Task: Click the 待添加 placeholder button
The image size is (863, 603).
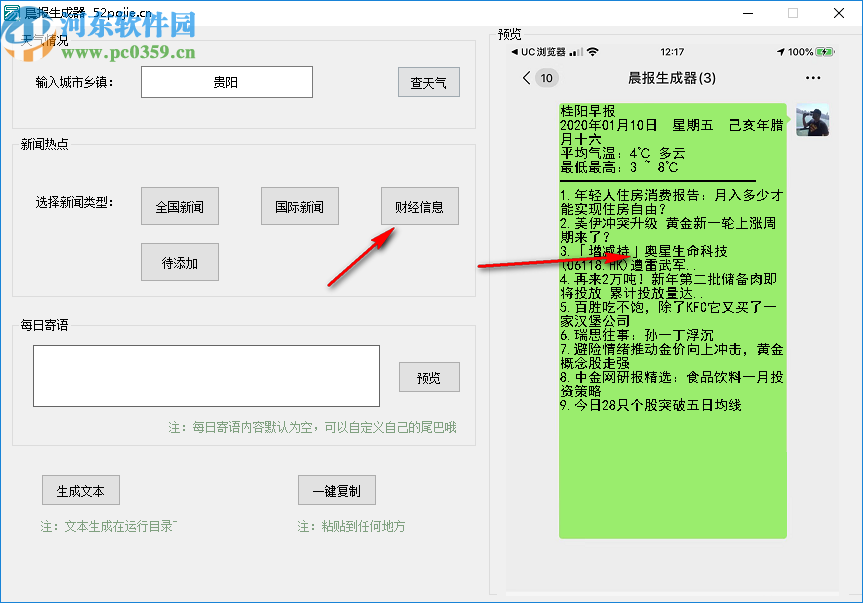Action: pyautogui.click(x=180, y=262)
